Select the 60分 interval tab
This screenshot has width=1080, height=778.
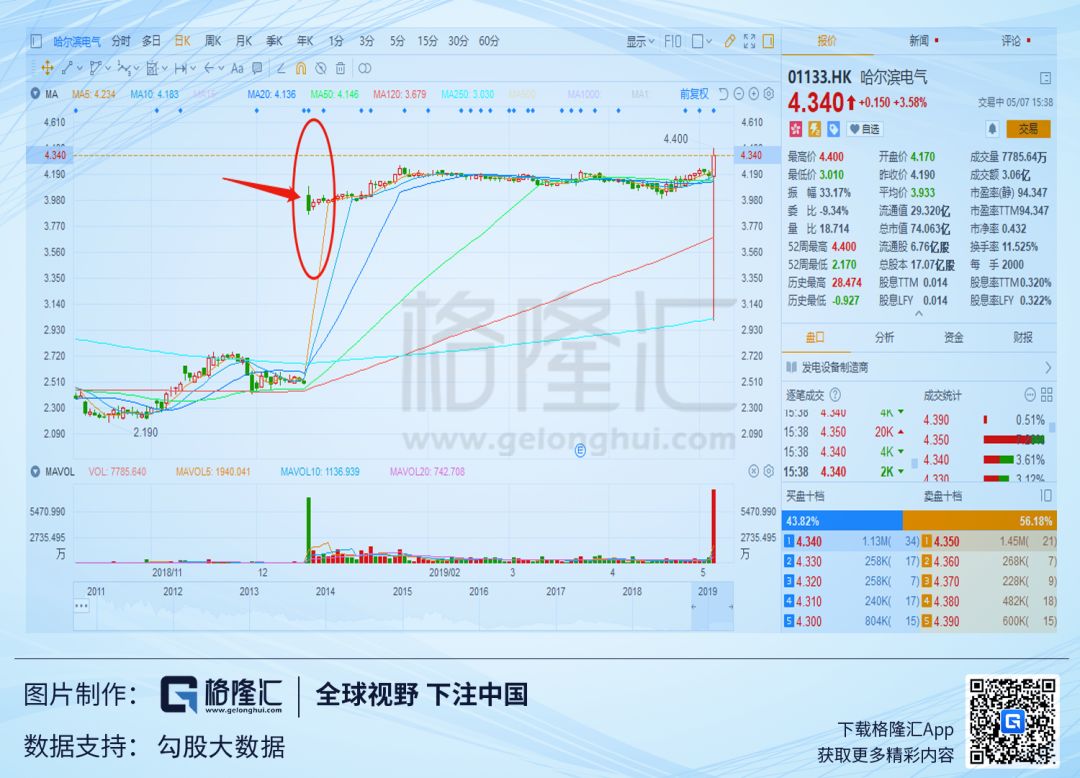489,41
